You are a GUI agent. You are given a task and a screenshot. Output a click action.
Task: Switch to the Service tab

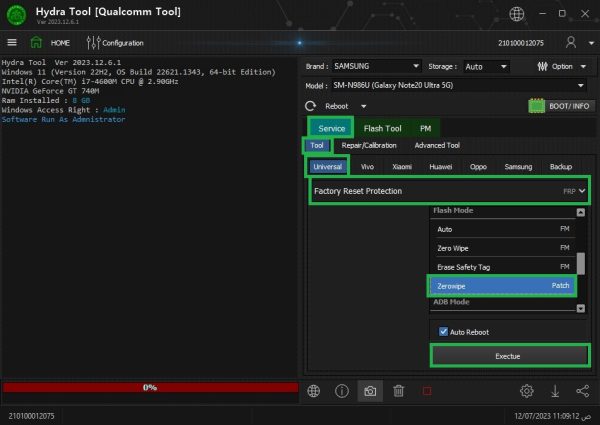click(331, 129)
